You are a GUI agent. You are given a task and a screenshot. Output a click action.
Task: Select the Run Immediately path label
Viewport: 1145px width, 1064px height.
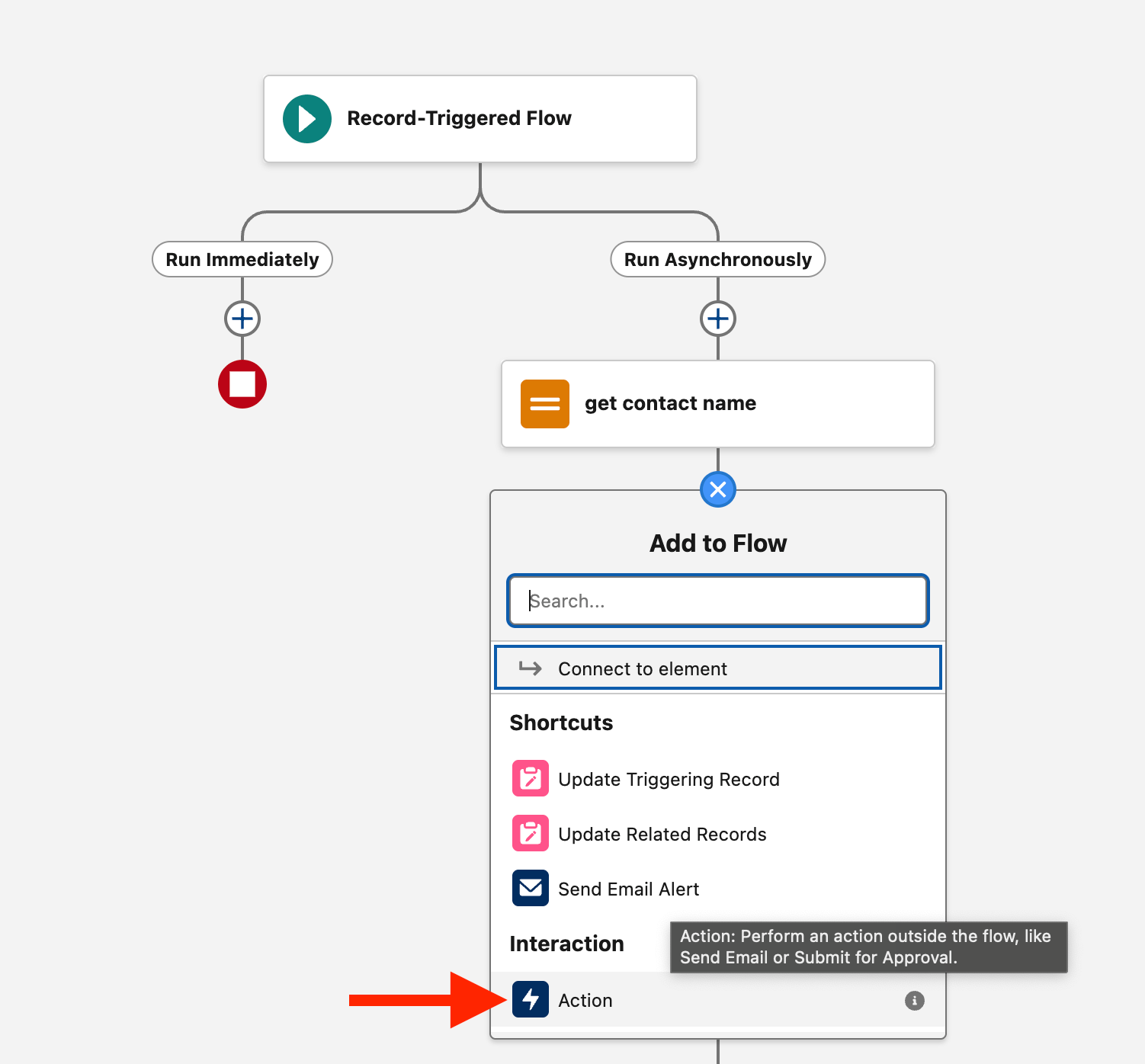click(x=242, y=259)
